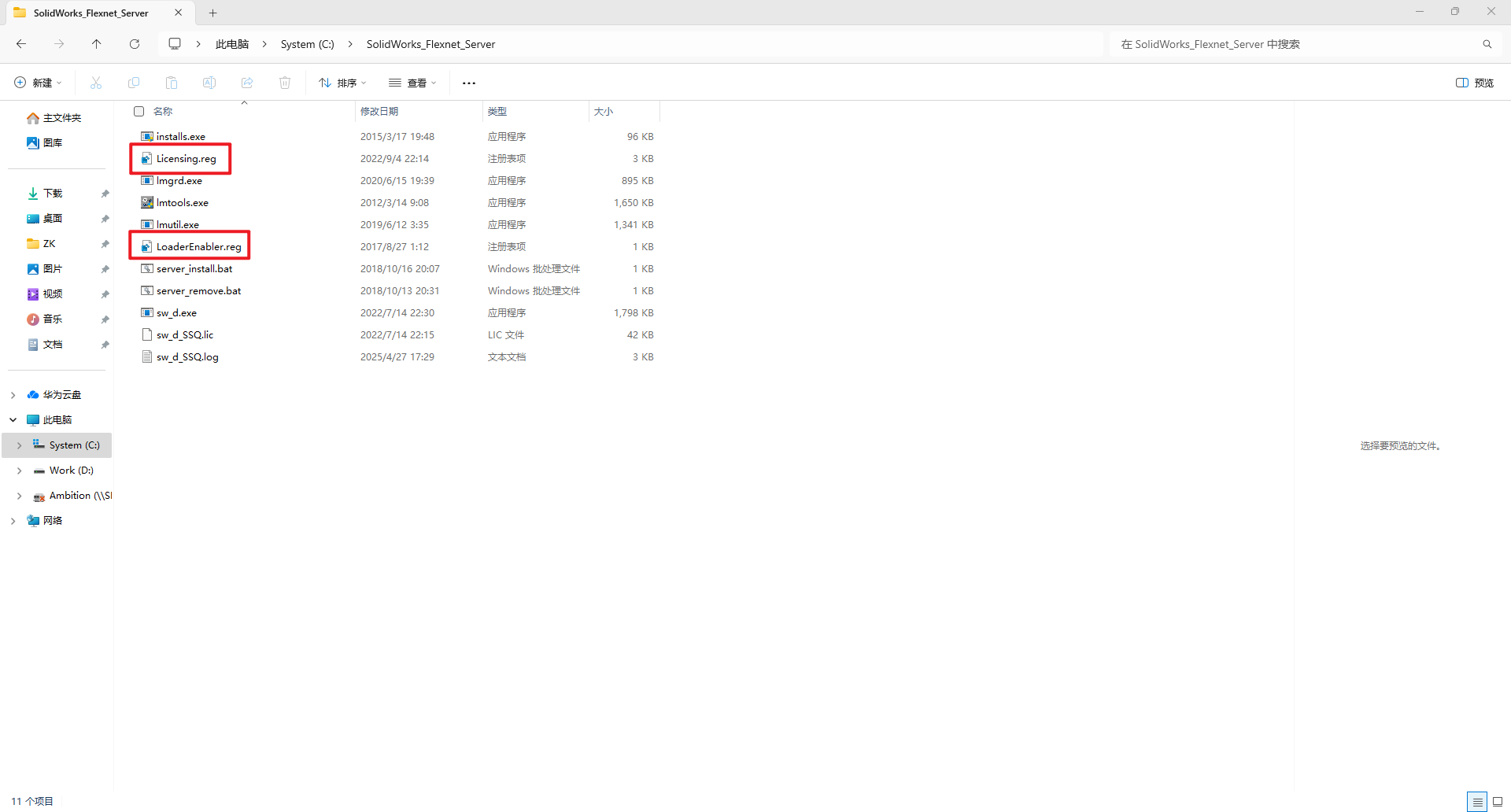Expand 网络 tree node
This screenshot has height=812, width=1511.
pyautogui.click(x=13, y=521)
